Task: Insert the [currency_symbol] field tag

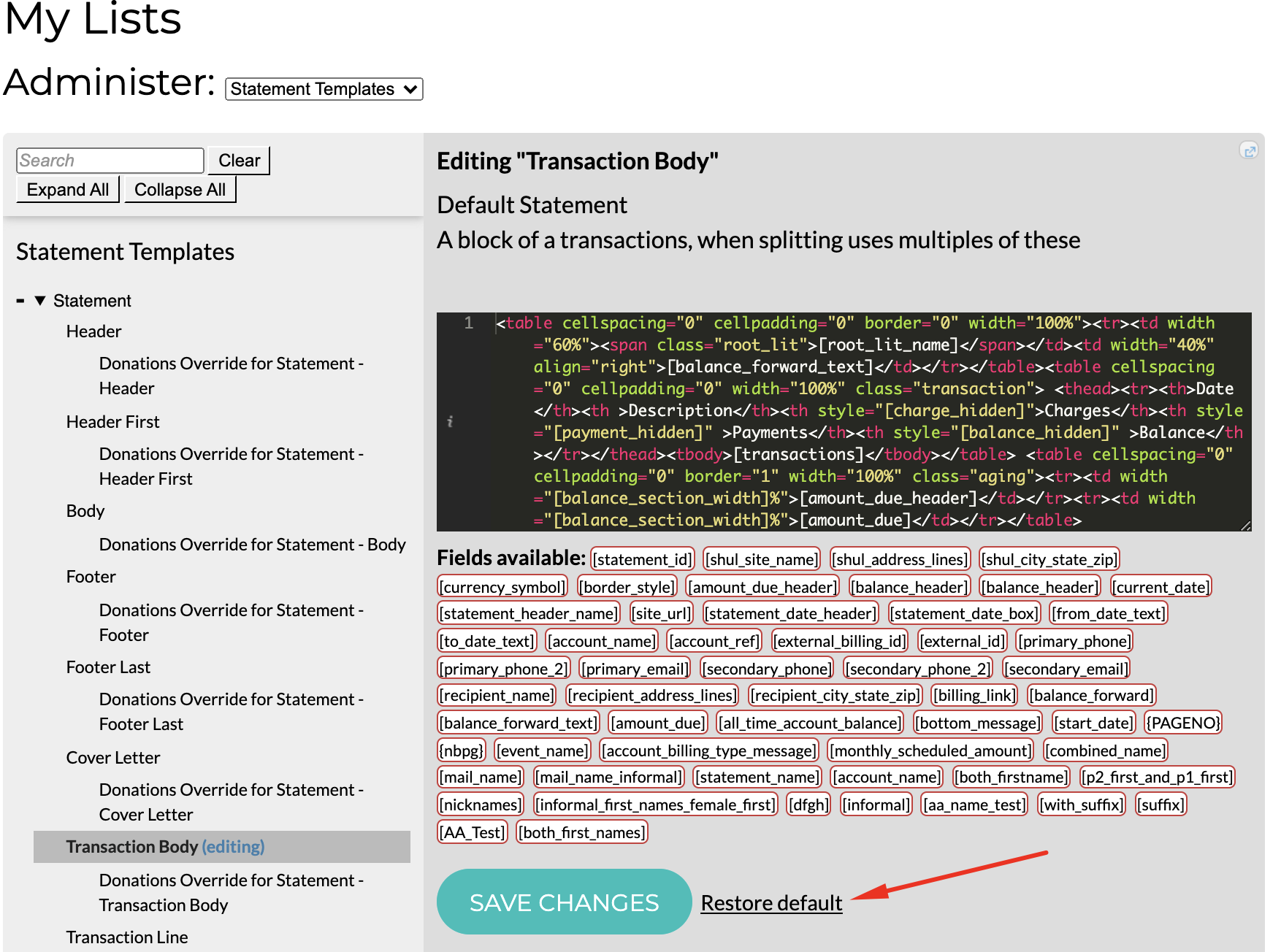Action: (x=502, y=587)
